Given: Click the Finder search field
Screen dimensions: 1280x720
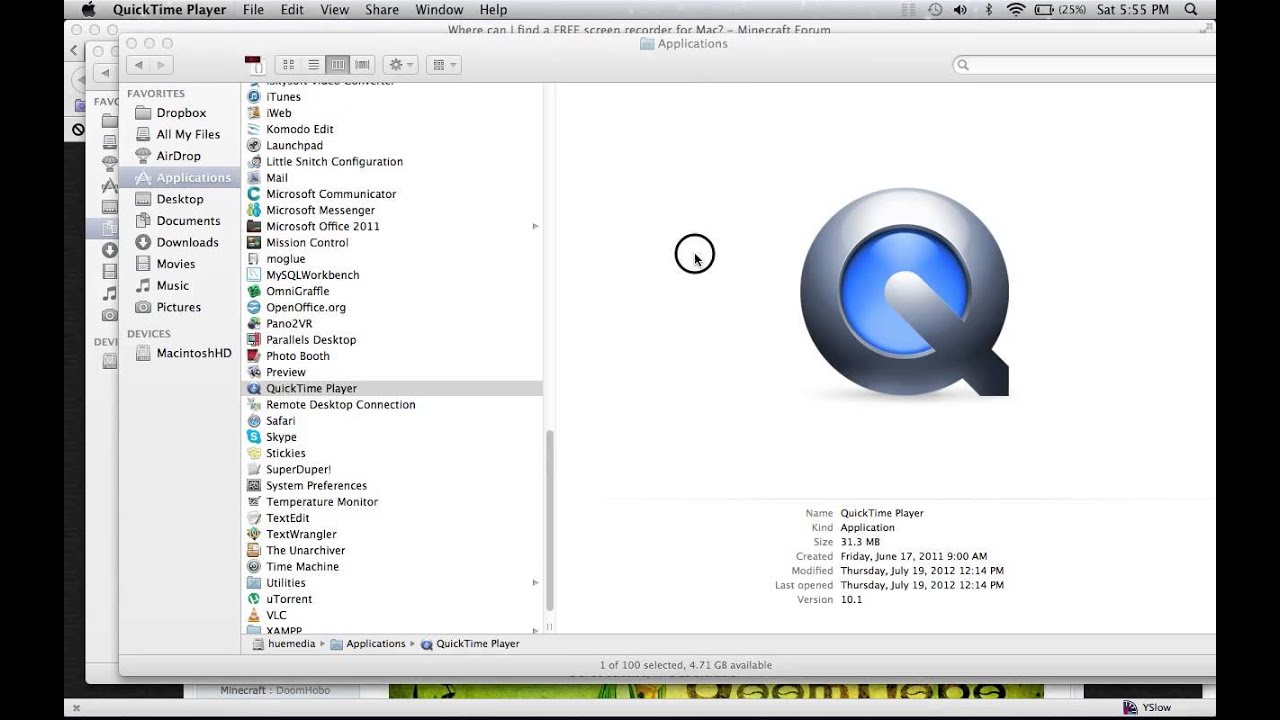Looking at the screenshot, I should pyautogui.click(x=1085, y=65).
